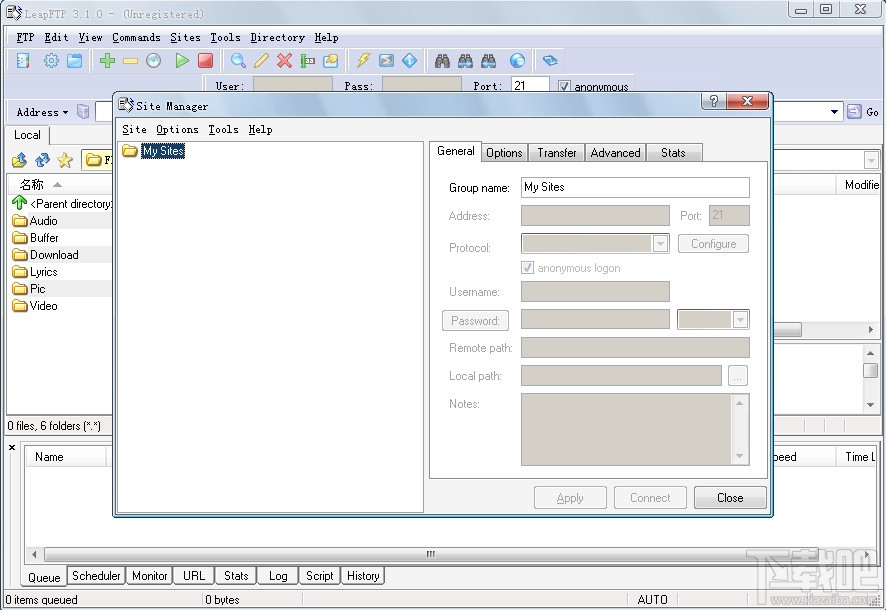Select the Download folder in local list
886x610 pixels.
(x=54, y=255)
